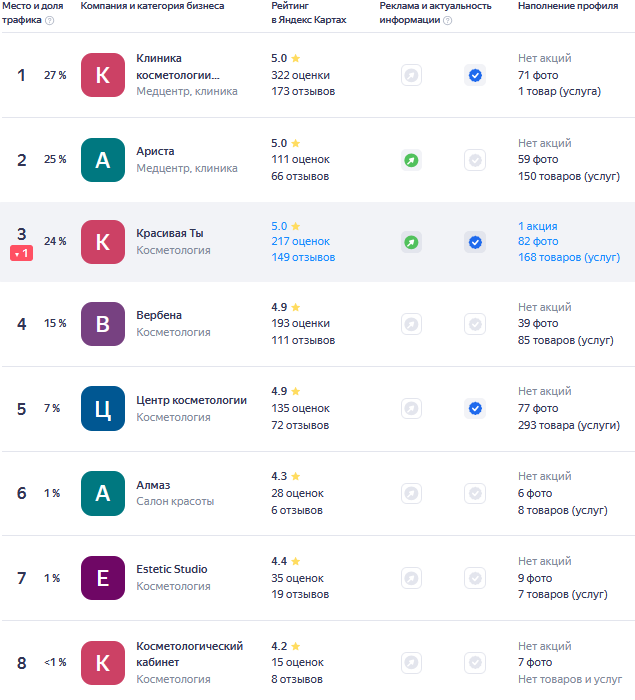Open the "168 товаров (услуг)" link
The image size is (635, 700).
[569, 258]
